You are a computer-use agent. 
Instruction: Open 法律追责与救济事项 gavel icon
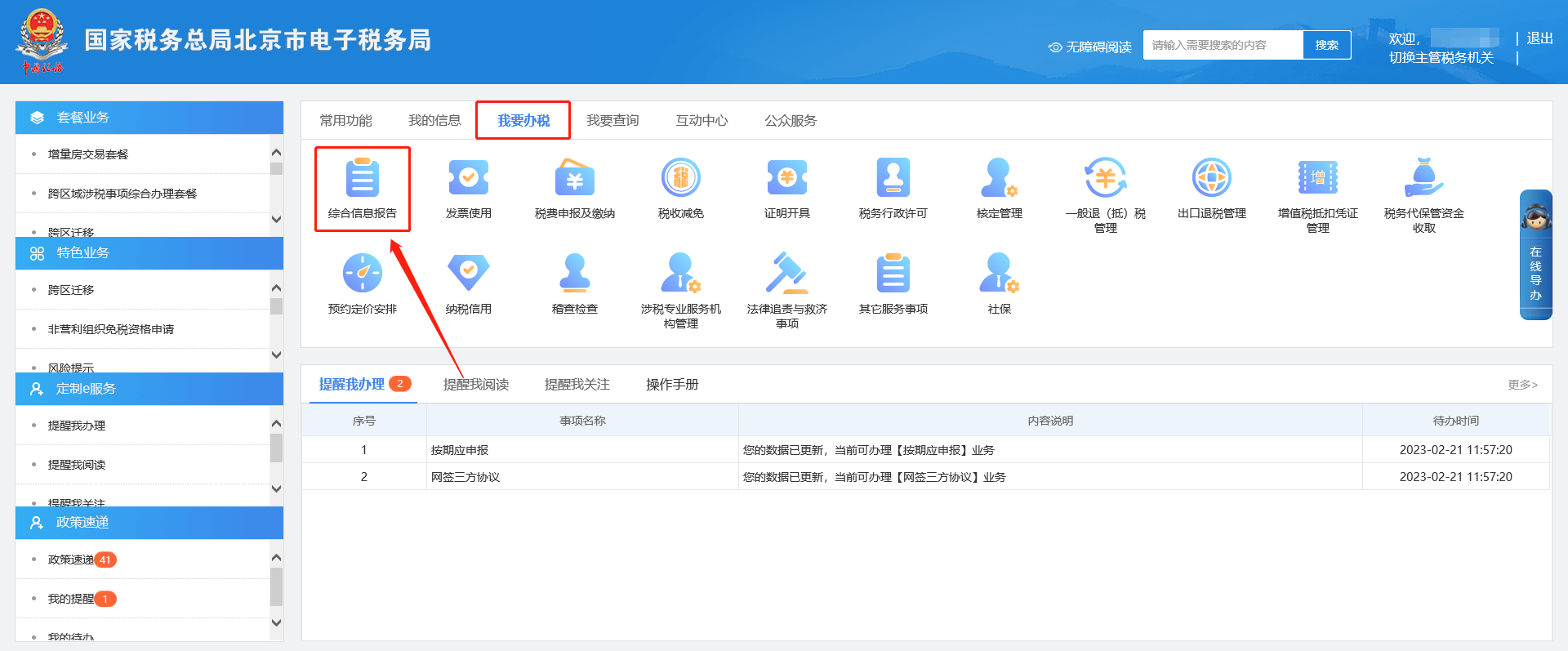pos(786,274)
